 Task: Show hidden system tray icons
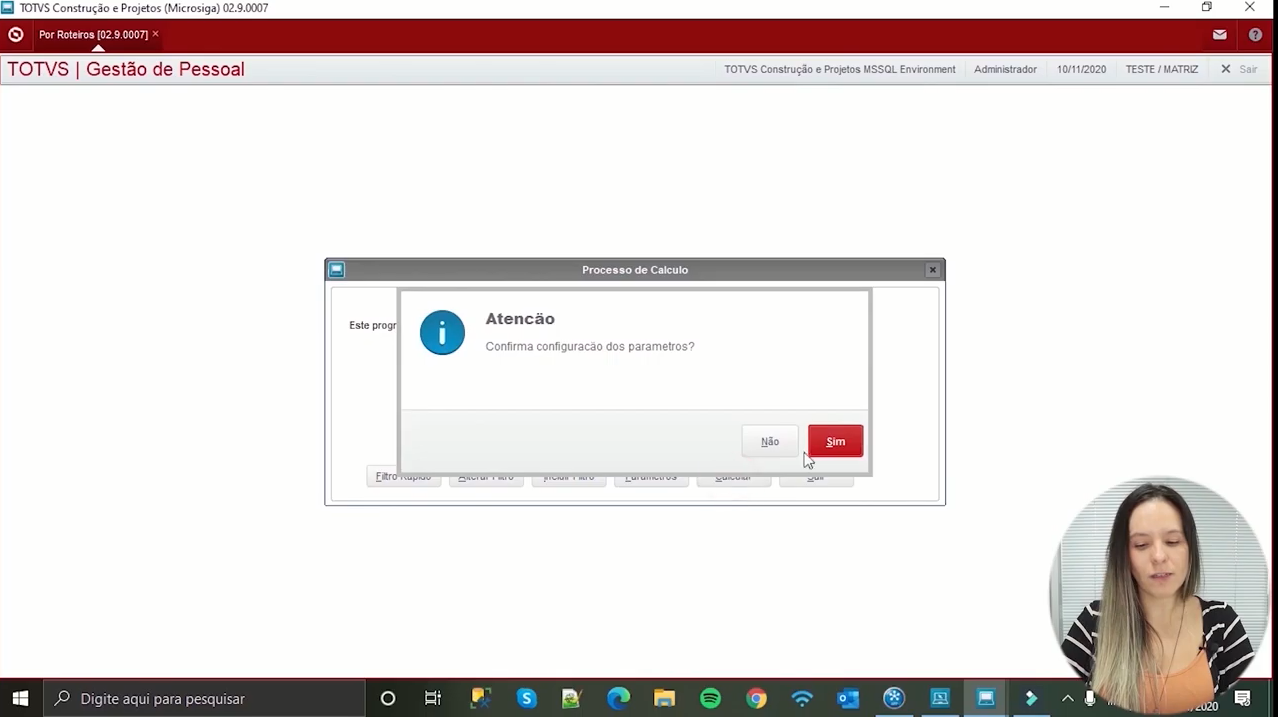click(x=1067, y=698)
